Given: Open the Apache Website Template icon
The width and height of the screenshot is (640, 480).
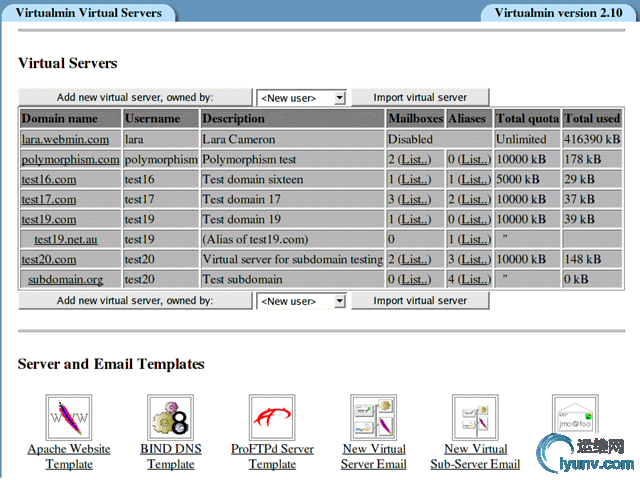Looking at the screenshot, I should 69,417.
